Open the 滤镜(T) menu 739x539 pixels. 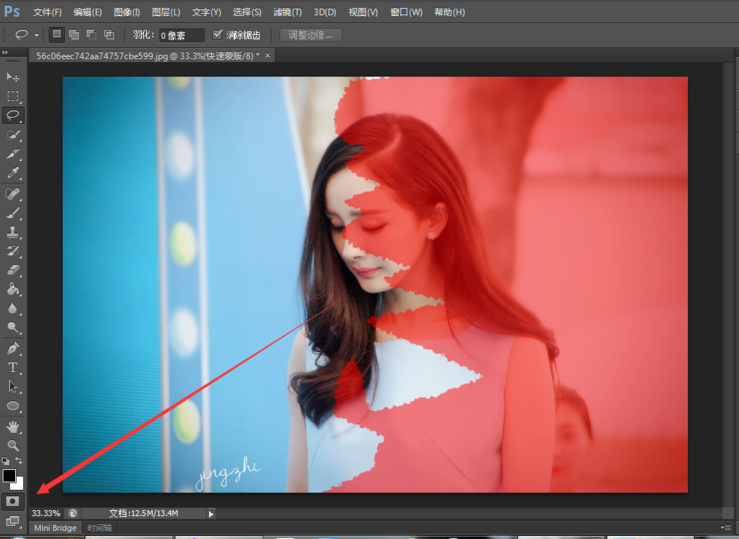288,12
